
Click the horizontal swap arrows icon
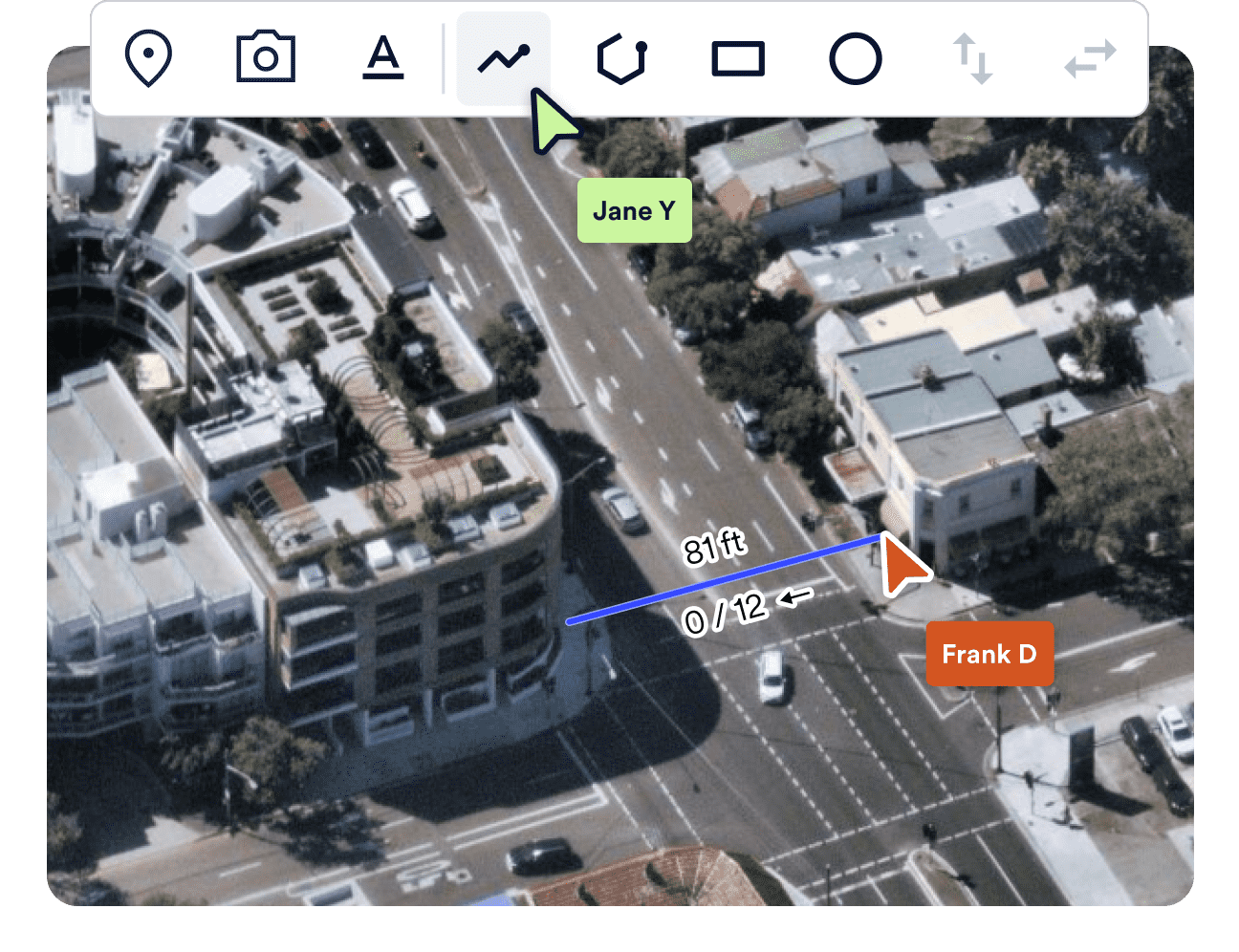coord(1090,59)
